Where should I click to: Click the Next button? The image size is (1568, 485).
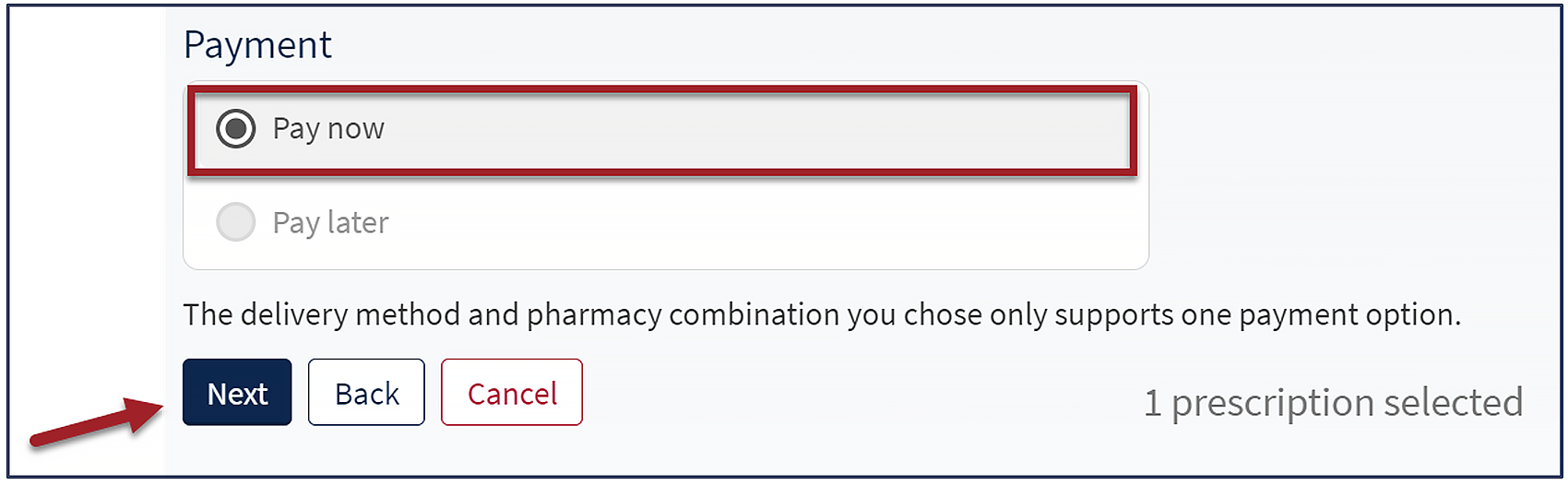[x=237, y=393]
